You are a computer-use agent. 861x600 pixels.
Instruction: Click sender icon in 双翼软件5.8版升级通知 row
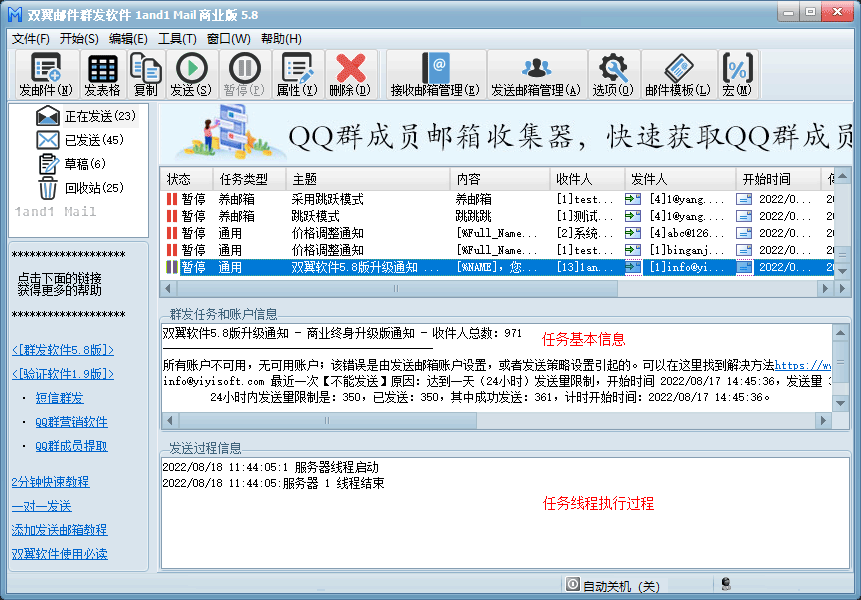point(744,267)
